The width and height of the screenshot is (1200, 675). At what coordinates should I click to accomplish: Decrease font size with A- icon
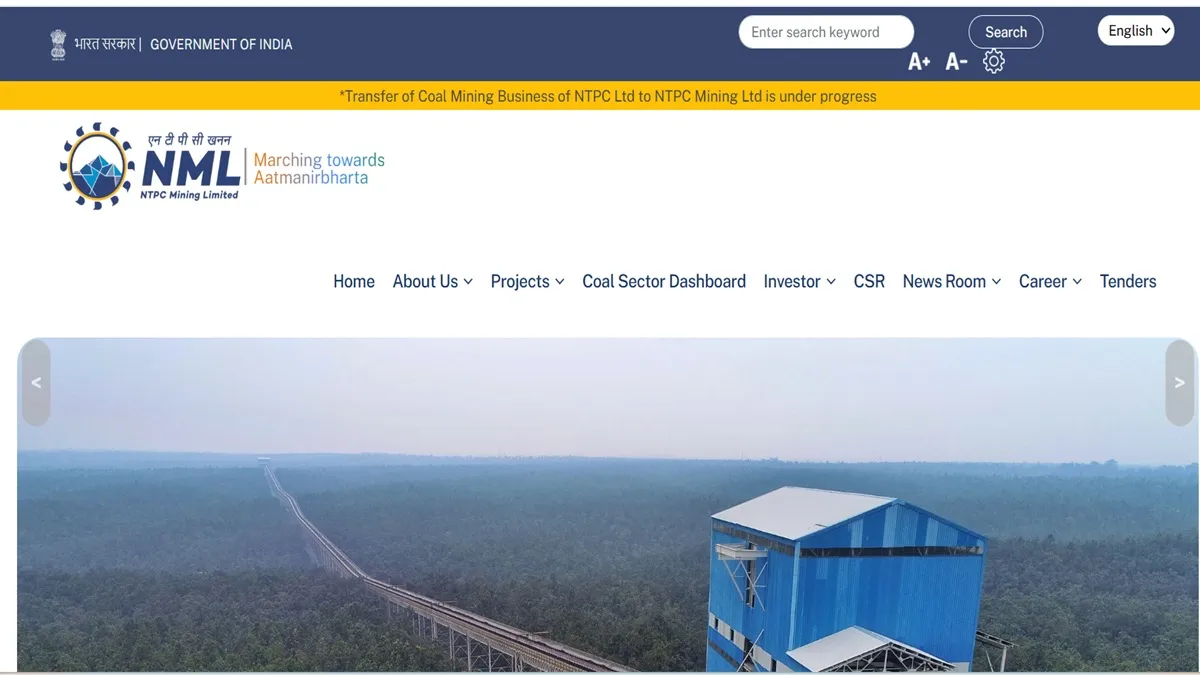(x=957, y=62)
